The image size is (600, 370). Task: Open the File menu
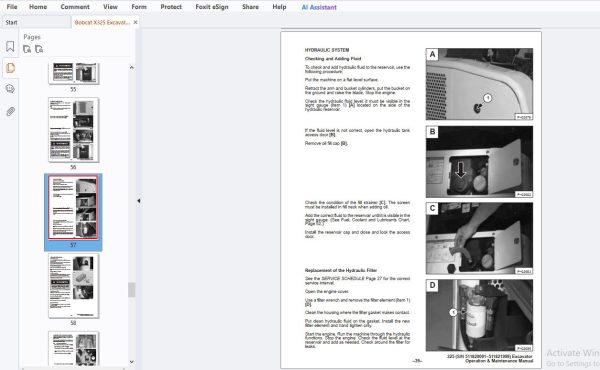point(12,7)
